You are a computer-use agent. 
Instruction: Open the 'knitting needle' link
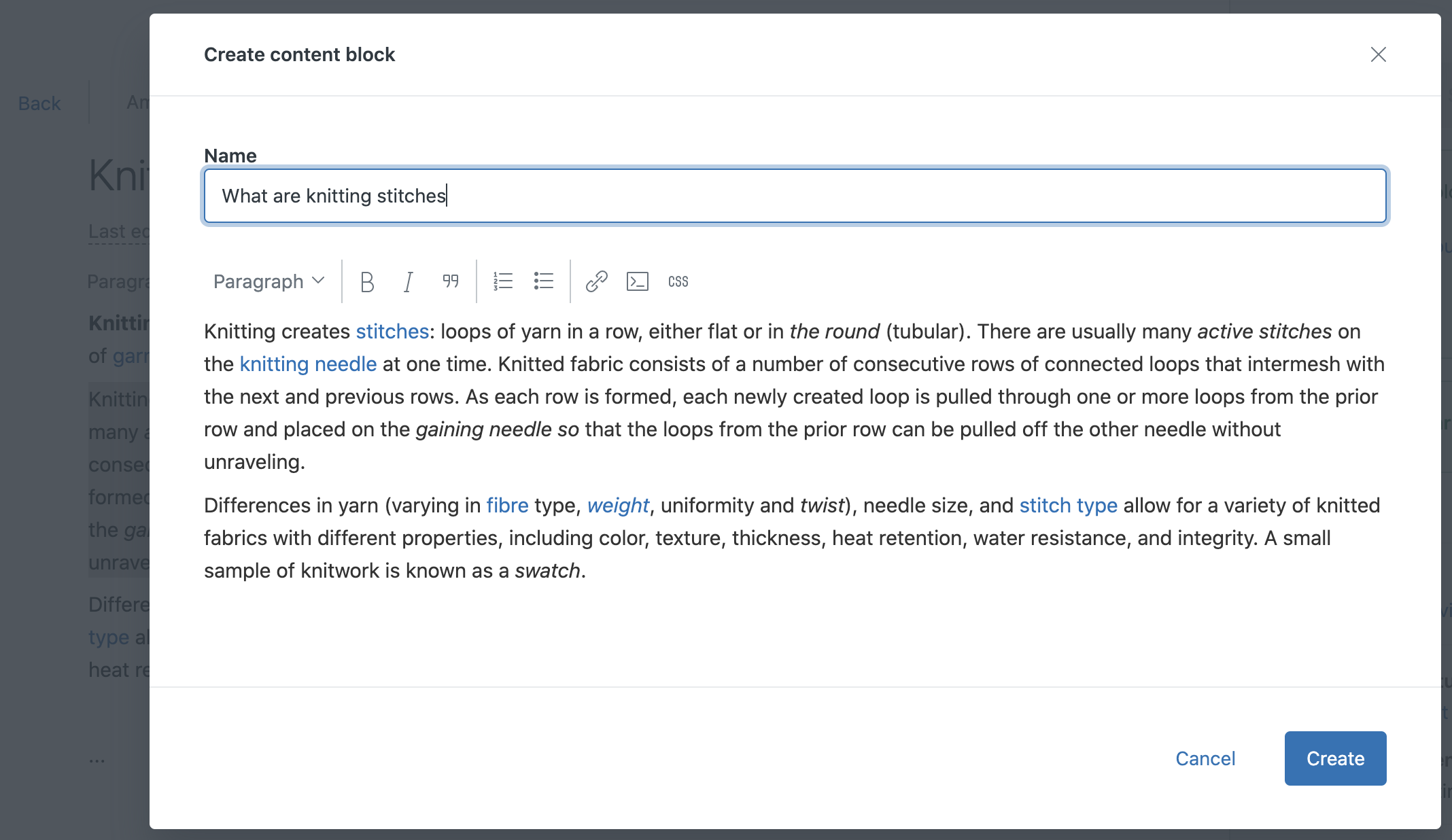[308, 364]
